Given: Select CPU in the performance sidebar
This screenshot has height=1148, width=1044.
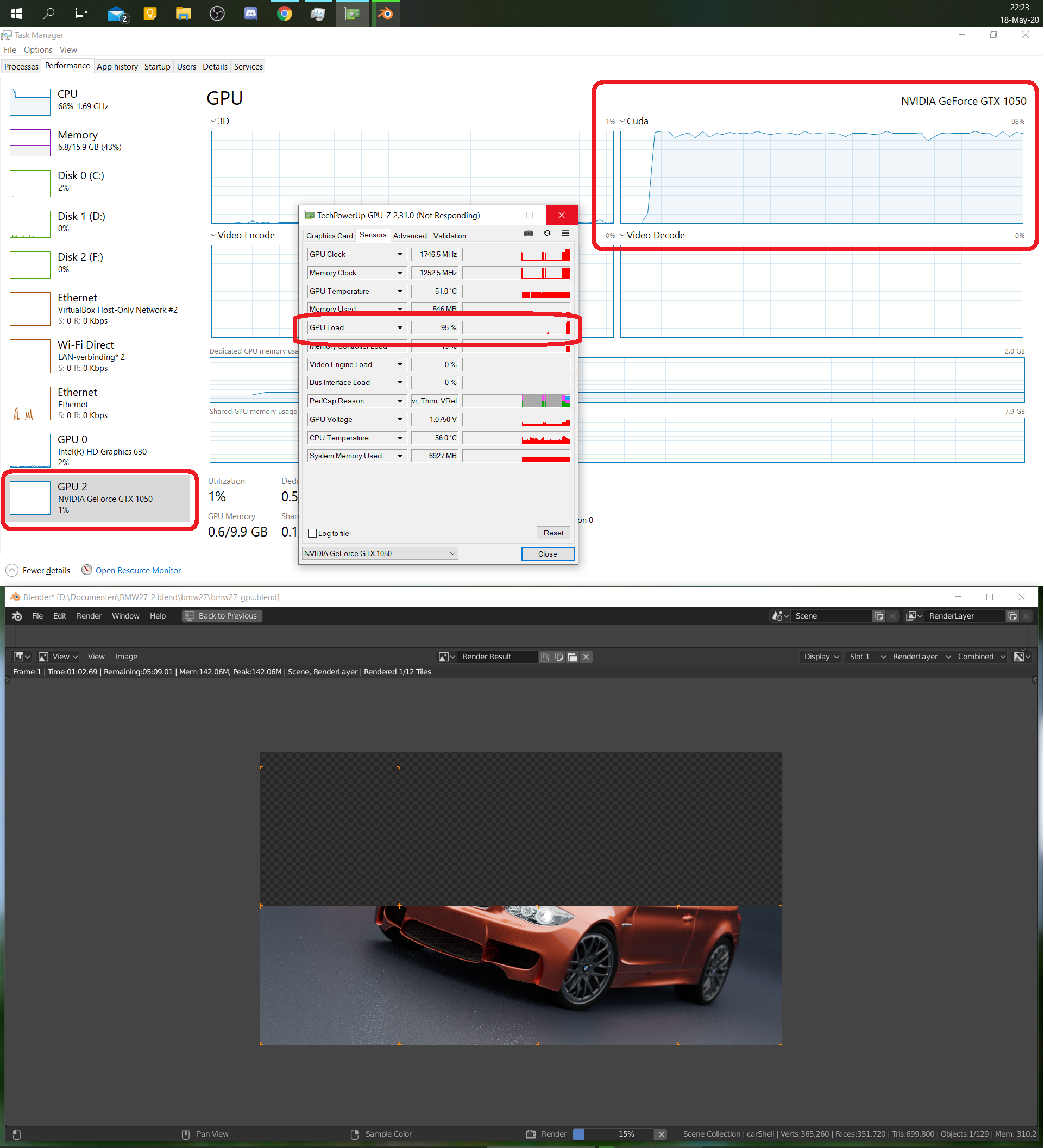Looking at the screenshot, I should [x=97, y=102].
